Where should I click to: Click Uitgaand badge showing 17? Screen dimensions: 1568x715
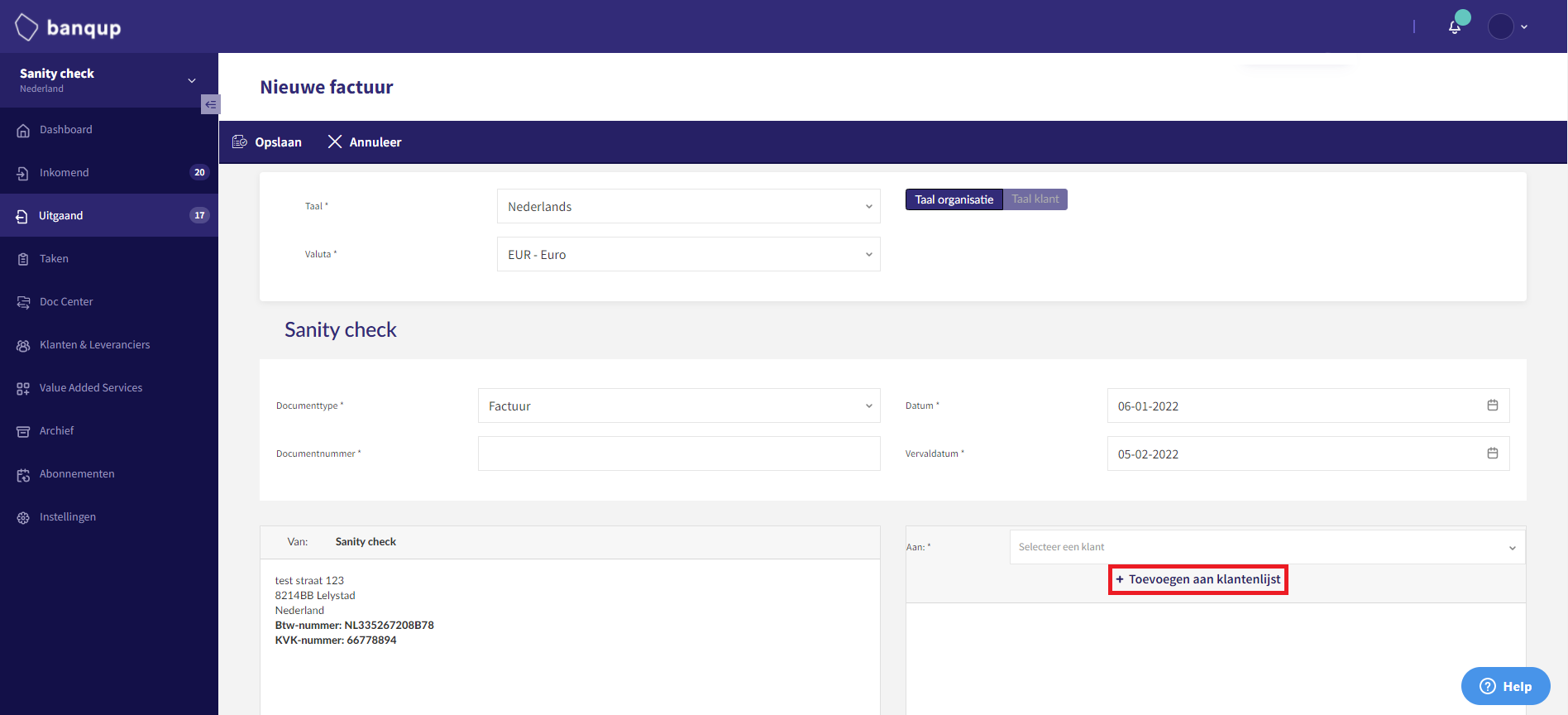(199, 215)
